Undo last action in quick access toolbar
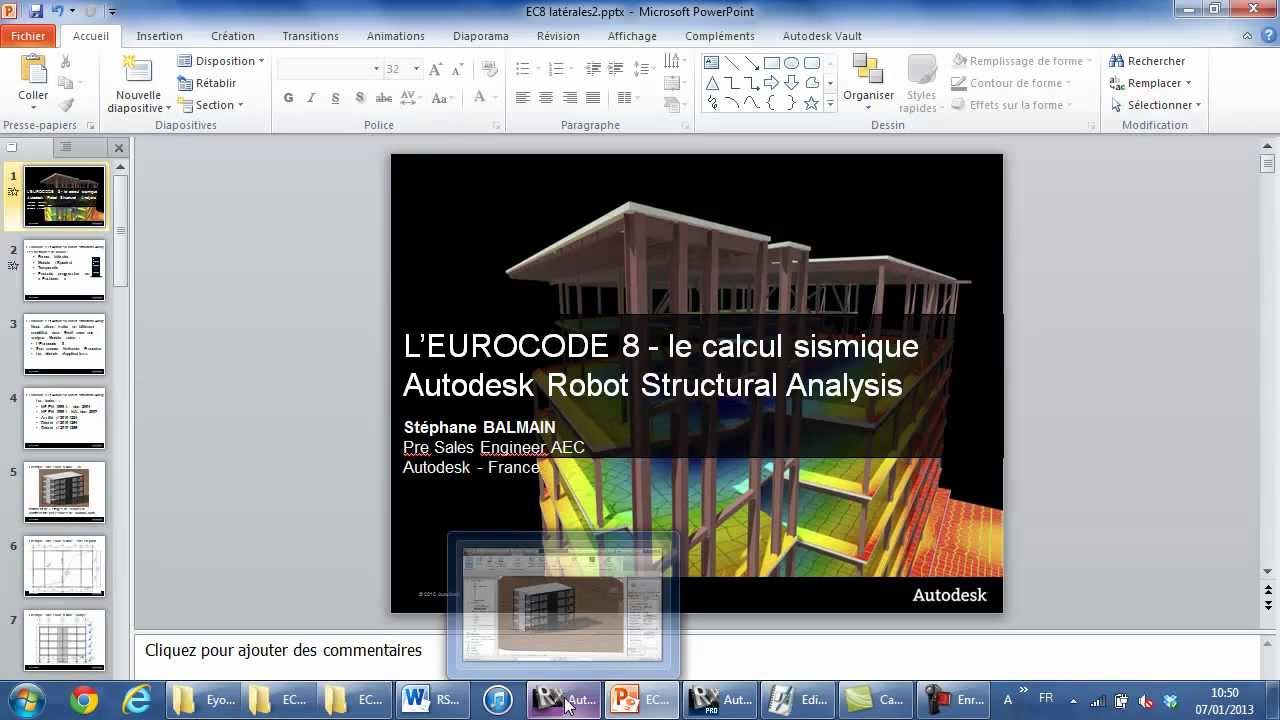 (58, 11)
